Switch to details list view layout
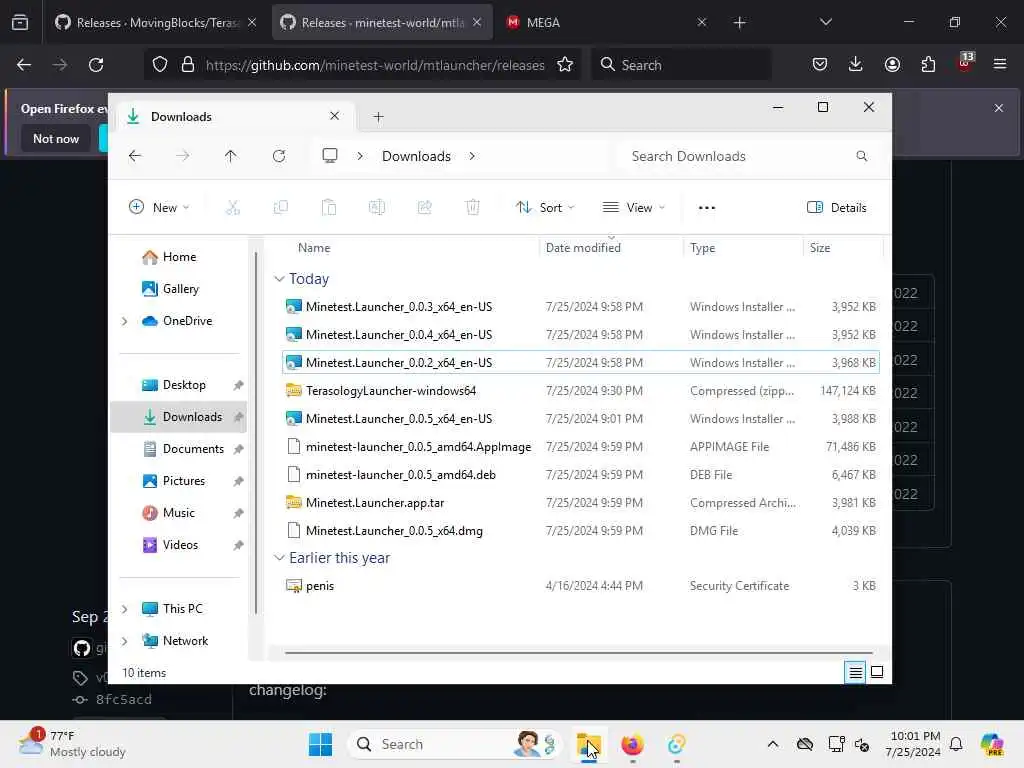Screen dimensions: 1024x768 pyautogui.click(x=855, y=672)
